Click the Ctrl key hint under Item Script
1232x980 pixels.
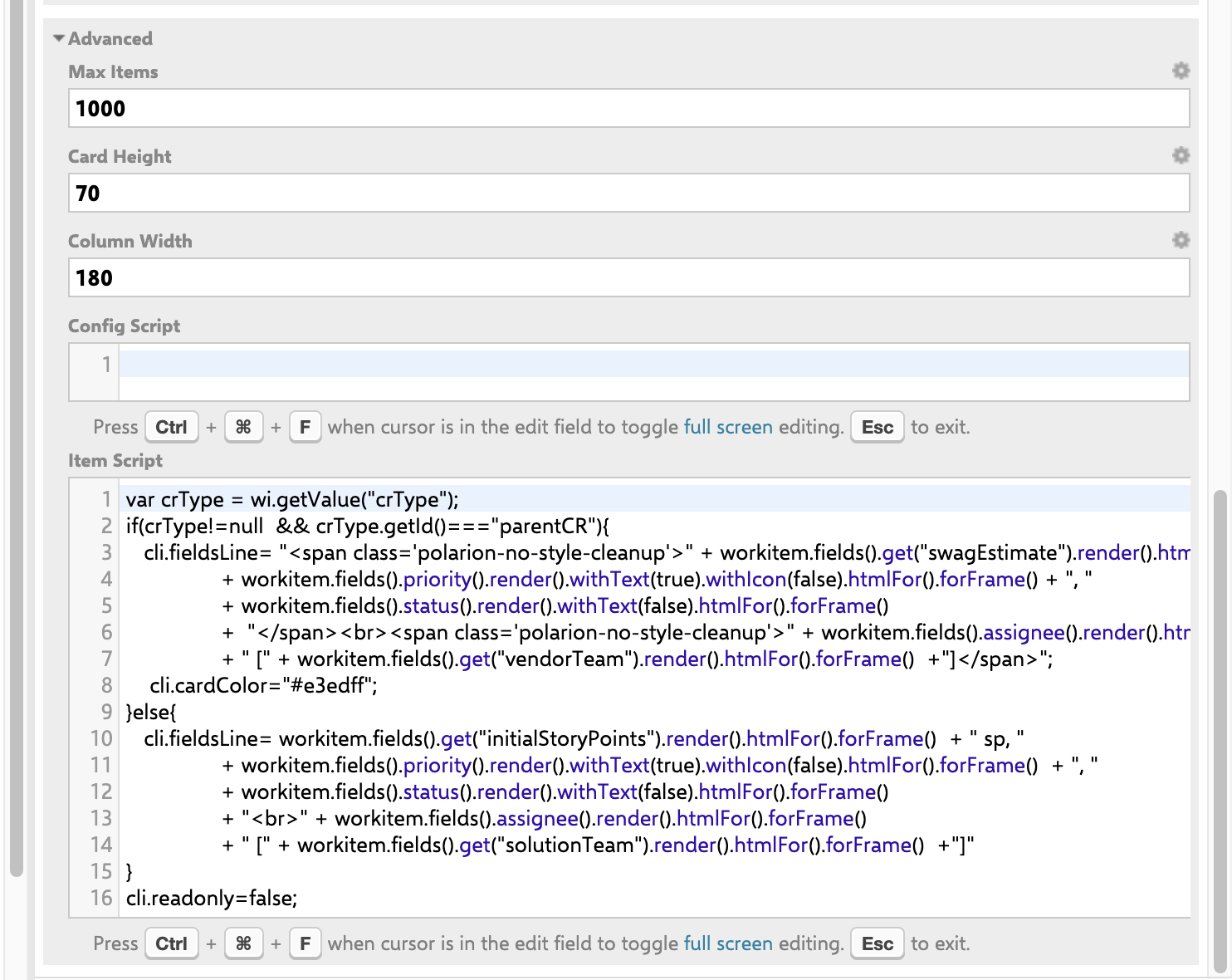click(x=172, y=943)
